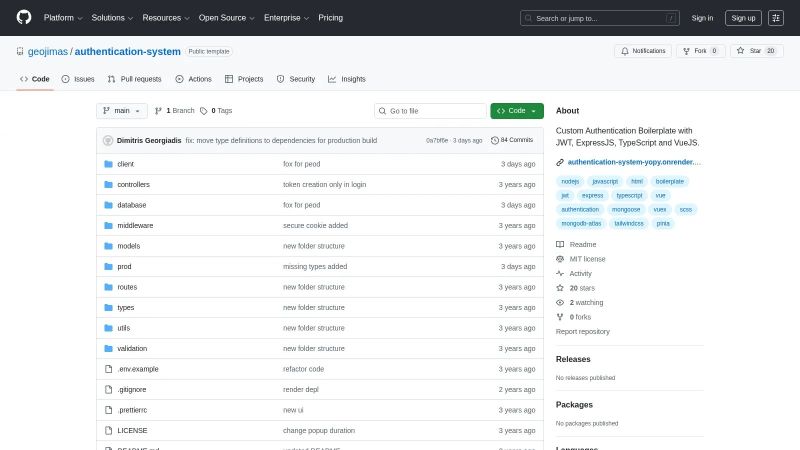The width and height of the screenshot is (800, 450).
Task: Open commit message 'missing types added'
Action: point(315,266)
